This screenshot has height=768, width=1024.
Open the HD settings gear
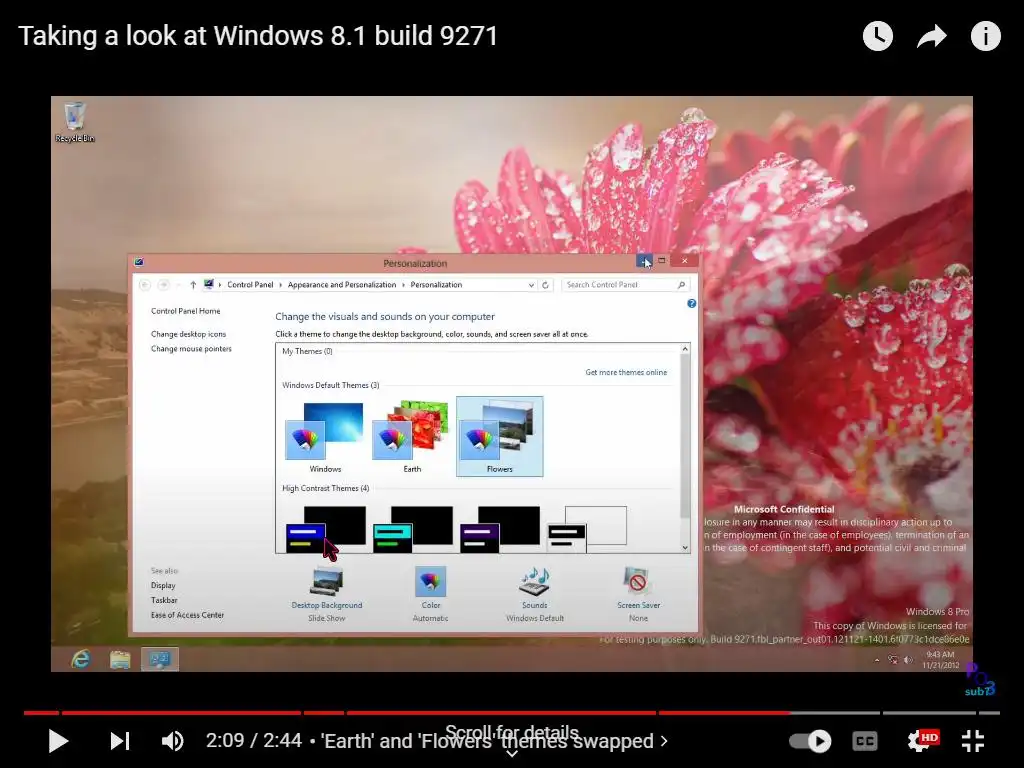point(922,741)
